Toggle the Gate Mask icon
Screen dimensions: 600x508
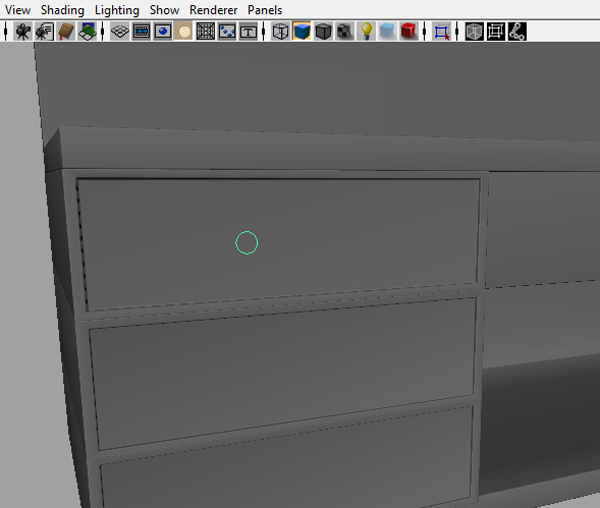[184, 31]
